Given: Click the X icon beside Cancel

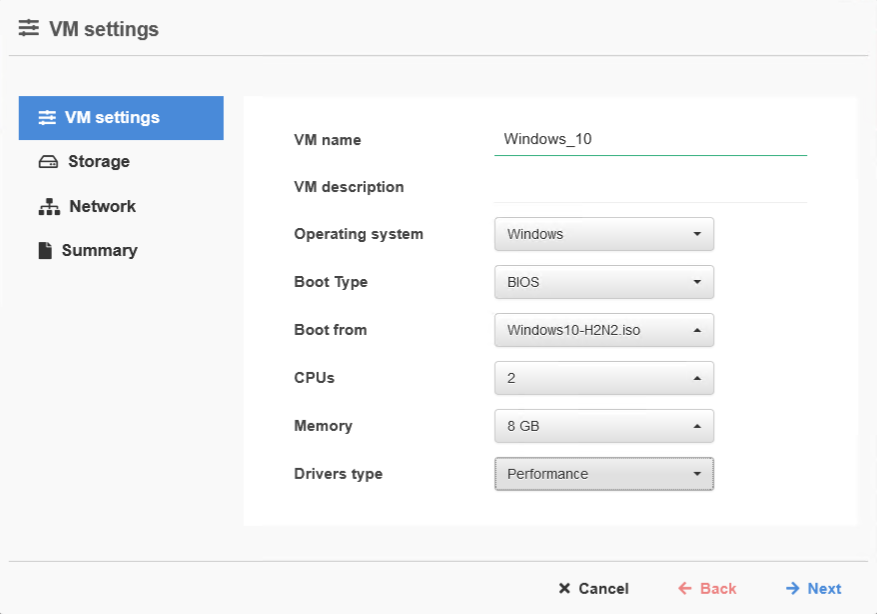Looking at the screenshot, I should point(564,589).
